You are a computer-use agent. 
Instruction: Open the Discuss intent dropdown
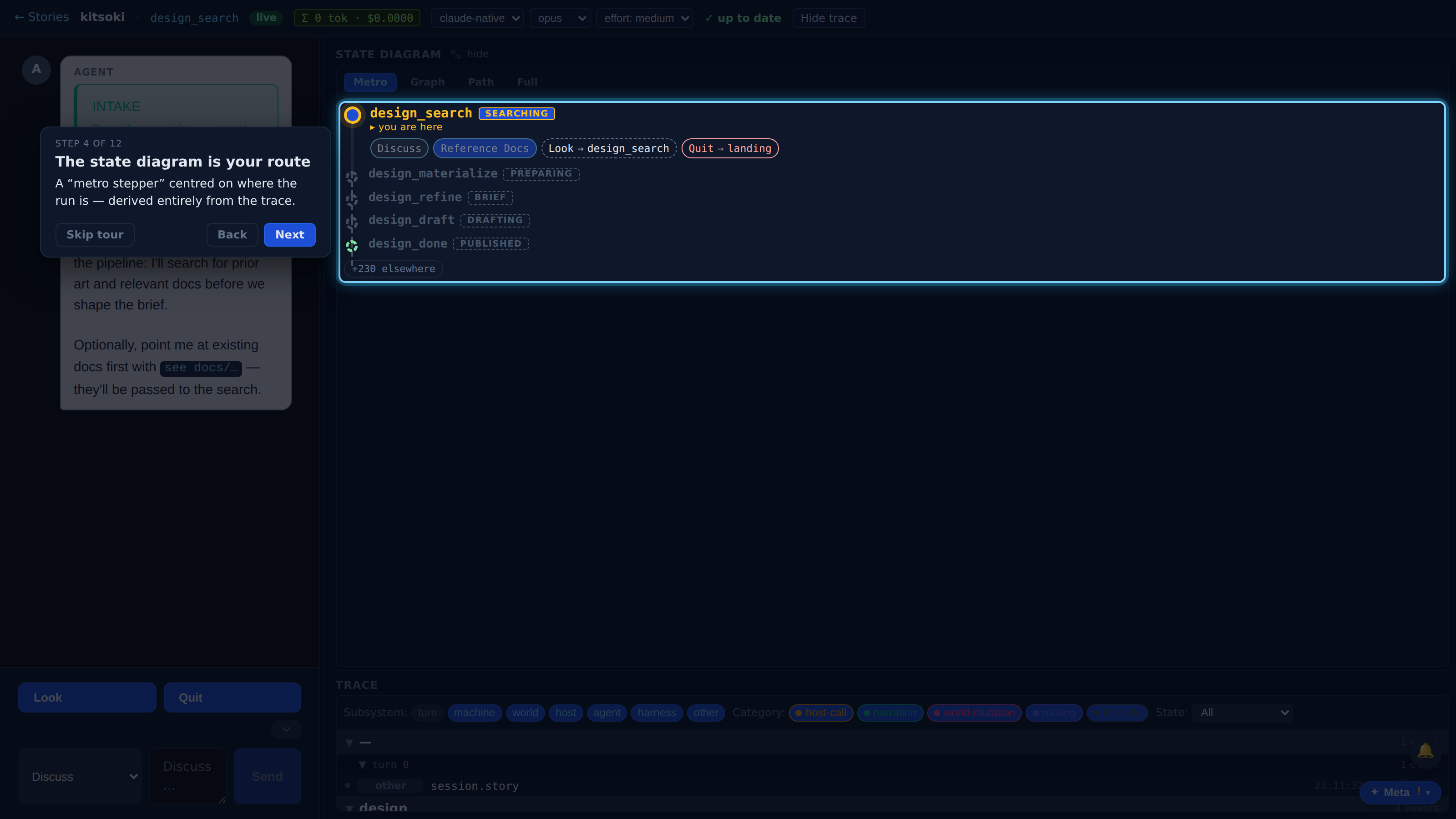[x=80, y=777]
